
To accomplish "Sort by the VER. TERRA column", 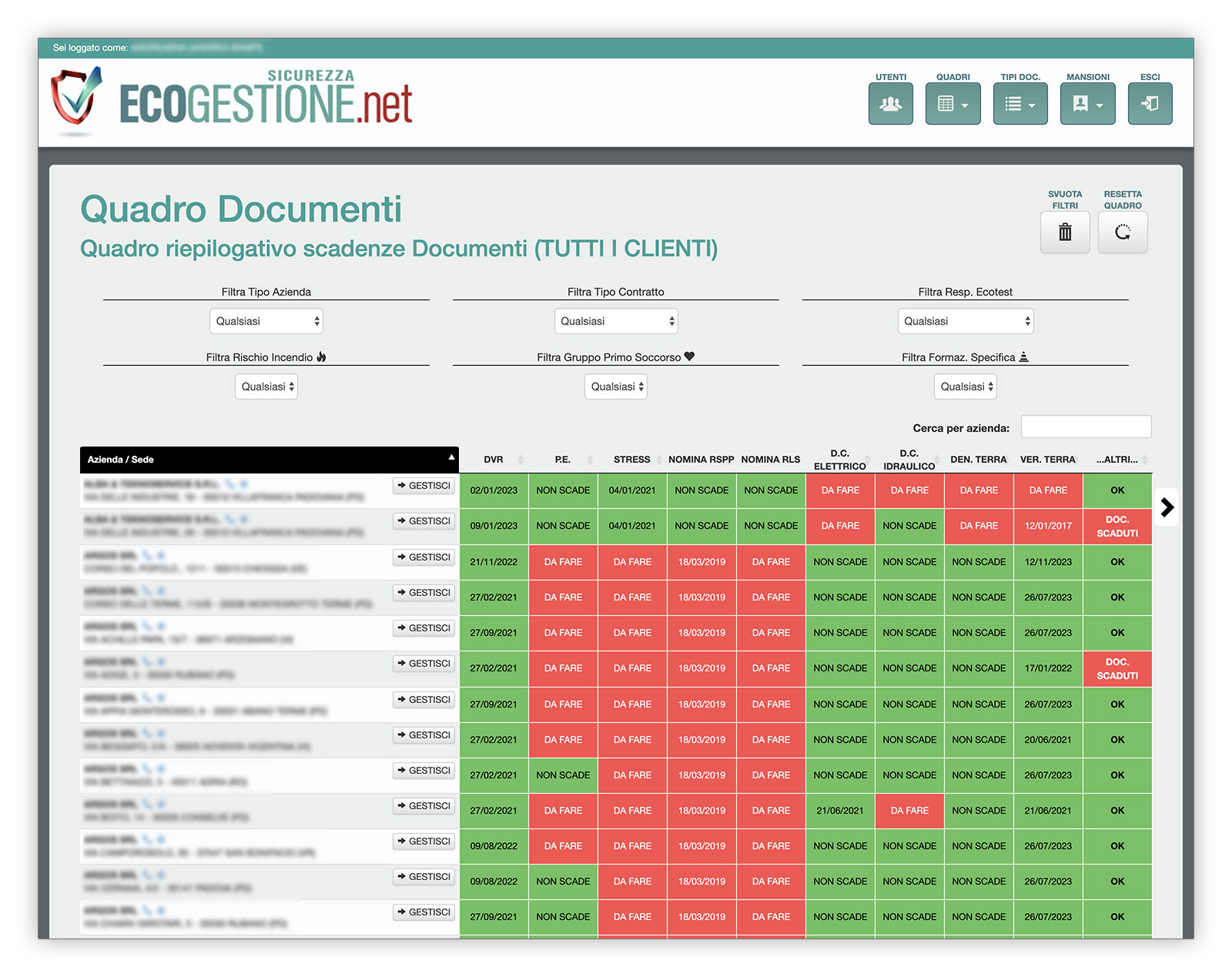I will (1048, 460).
